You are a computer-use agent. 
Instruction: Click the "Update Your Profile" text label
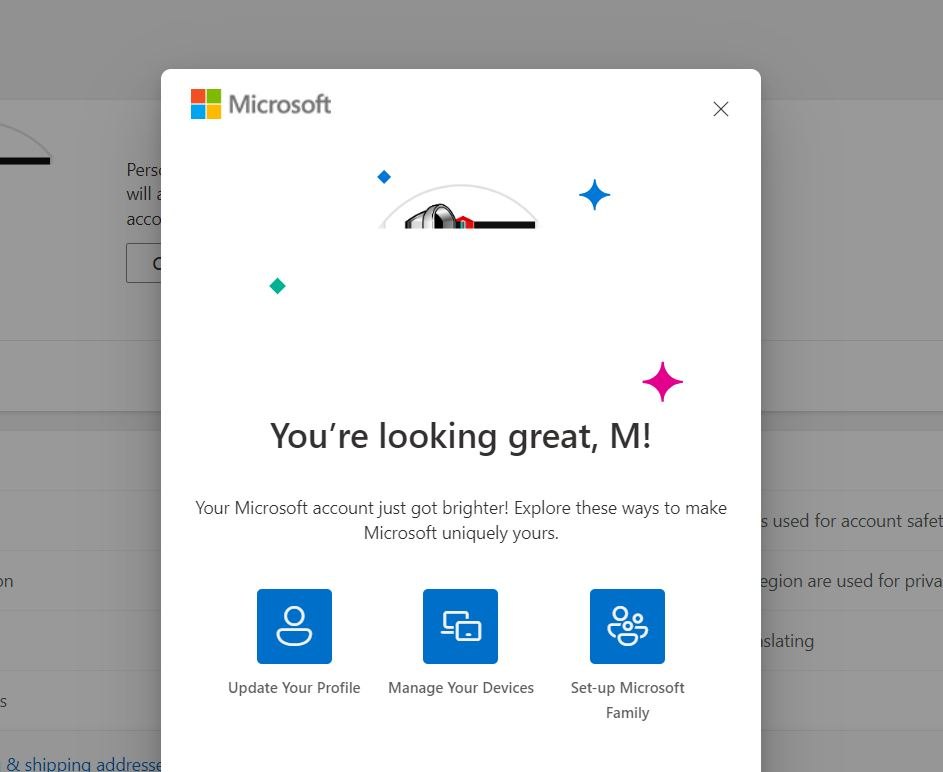coord(294,688)
